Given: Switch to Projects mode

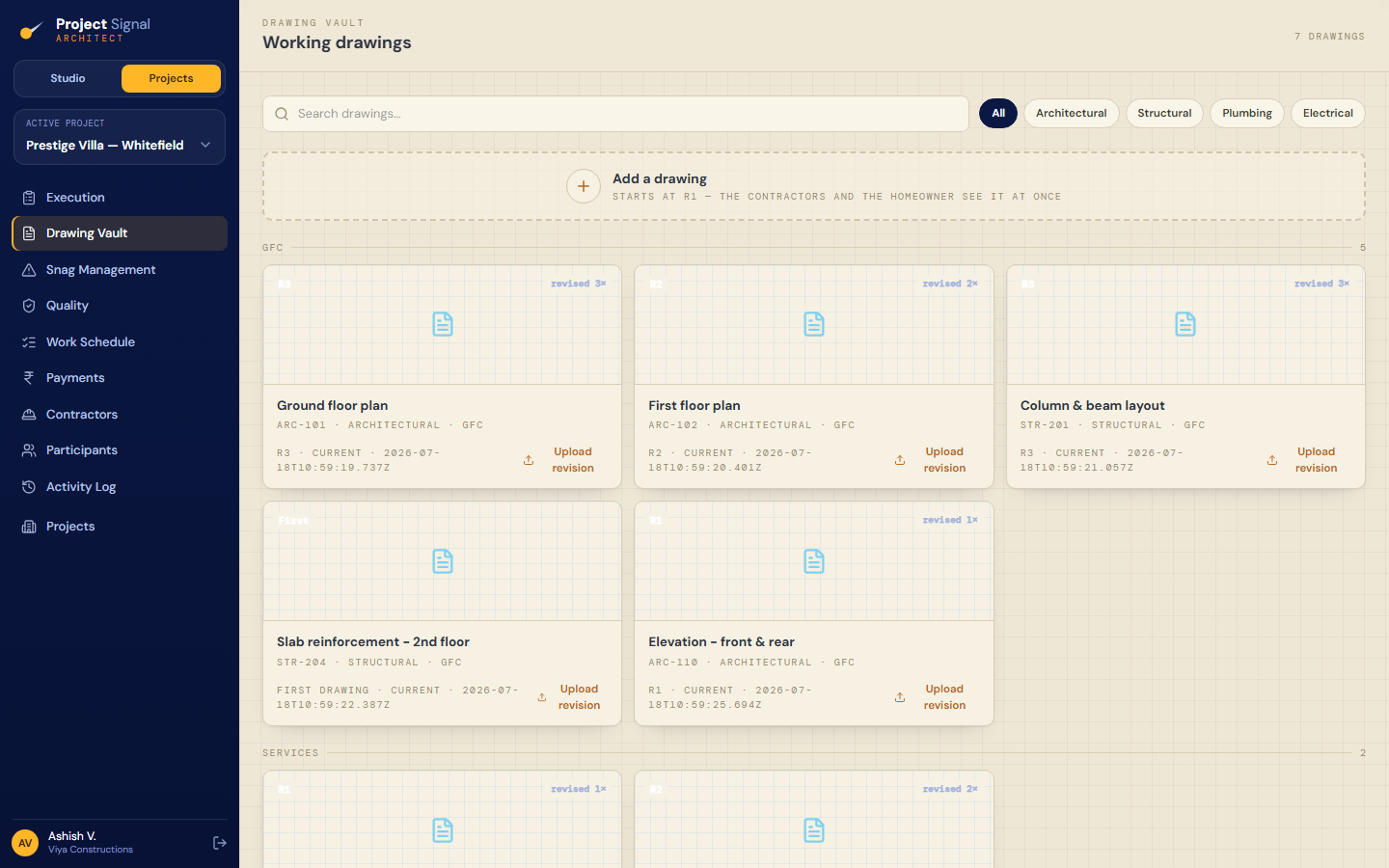Looking at the screenshot, I should [171, 79].
